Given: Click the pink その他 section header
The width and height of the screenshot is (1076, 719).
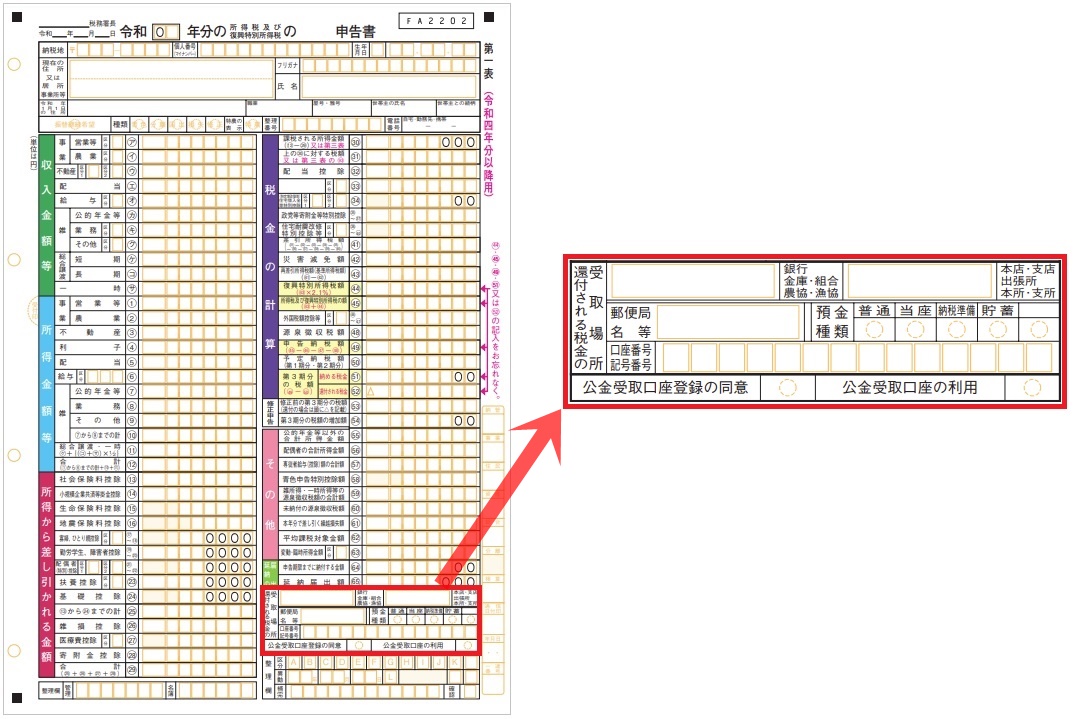Looking at the screenshot, I should 270,494.
